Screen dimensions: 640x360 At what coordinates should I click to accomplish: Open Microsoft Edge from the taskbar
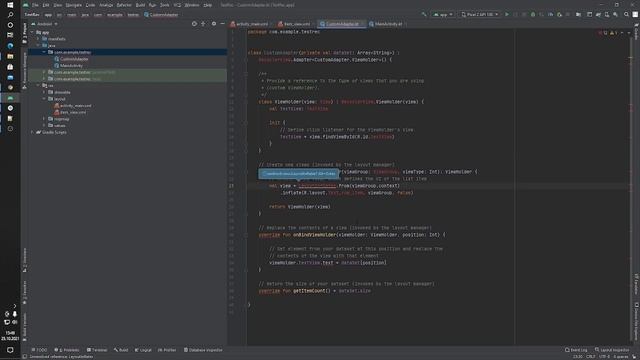click(x=10, y=46)
